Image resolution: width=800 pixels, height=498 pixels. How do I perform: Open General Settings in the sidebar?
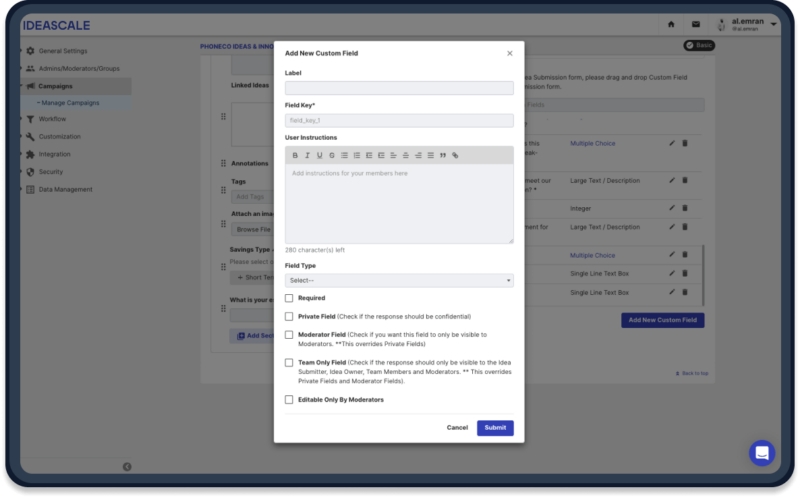click(x=62, y=51)
